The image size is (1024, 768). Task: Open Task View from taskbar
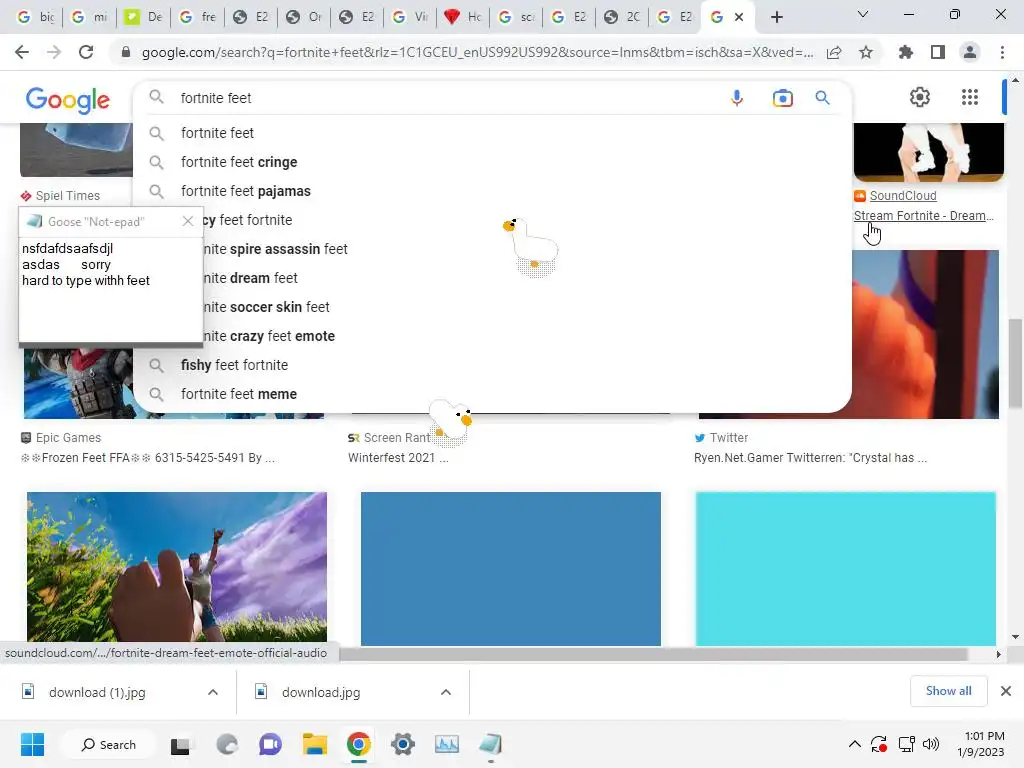pos(180,746)
